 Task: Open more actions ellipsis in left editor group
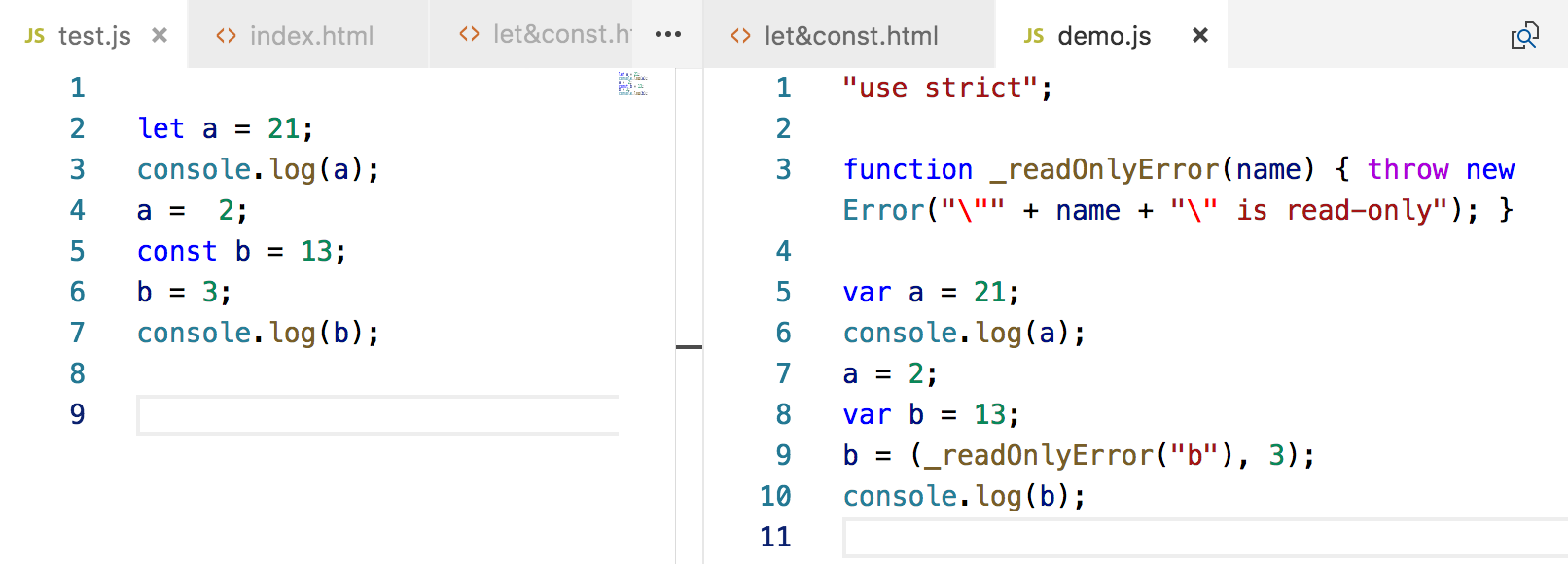tap(668, 35)
